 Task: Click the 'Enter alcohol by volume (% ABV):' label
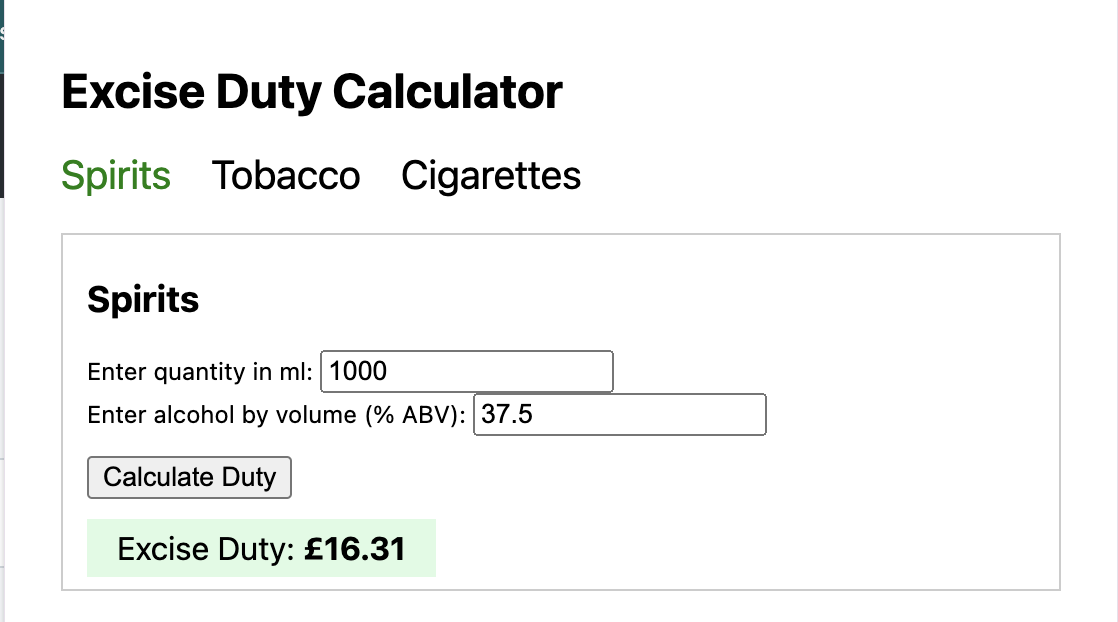pos(277,415)
